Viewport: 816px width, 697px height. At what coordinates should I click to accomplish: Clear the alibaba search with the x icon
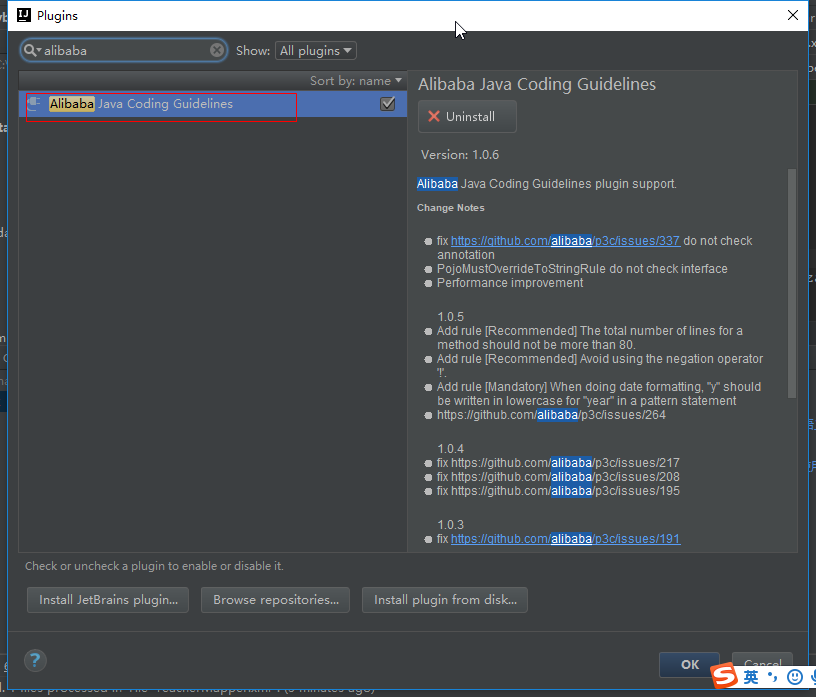(x=217, y=50)
